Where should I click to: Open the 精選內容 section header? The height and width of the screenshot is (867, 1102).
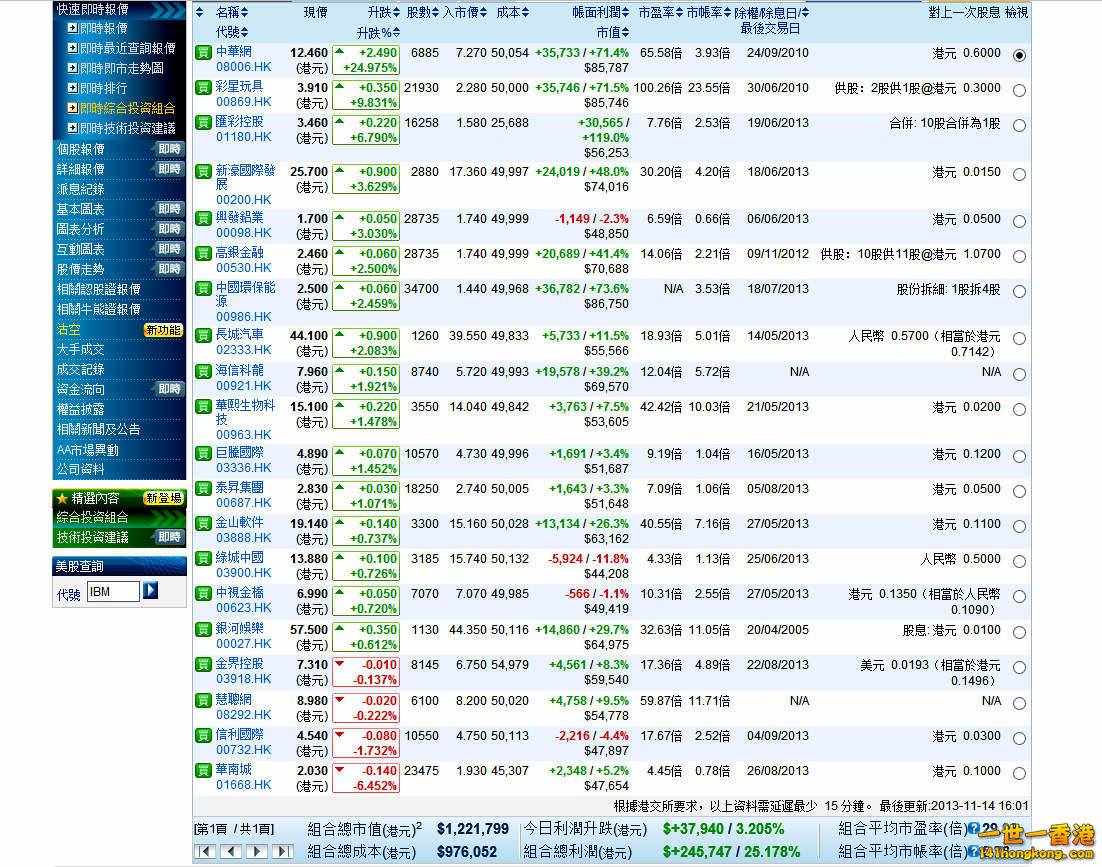(x=119, y=498)
